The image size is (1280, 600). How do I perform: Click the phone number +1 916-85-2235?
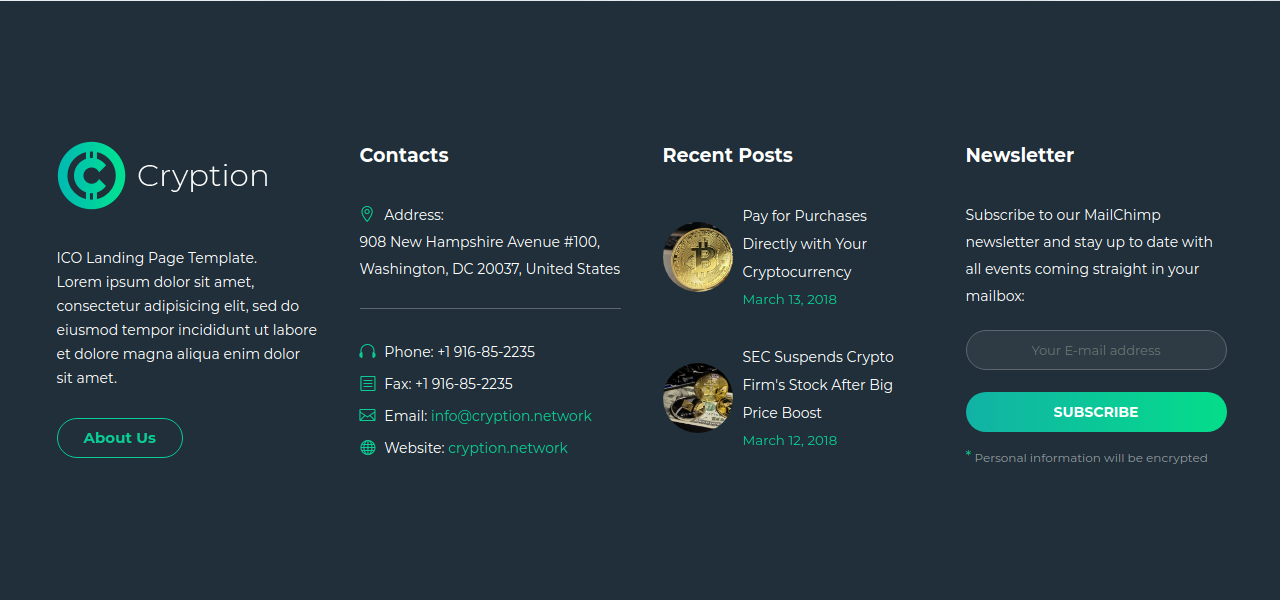pyautogui.click(x=485, y=352)
